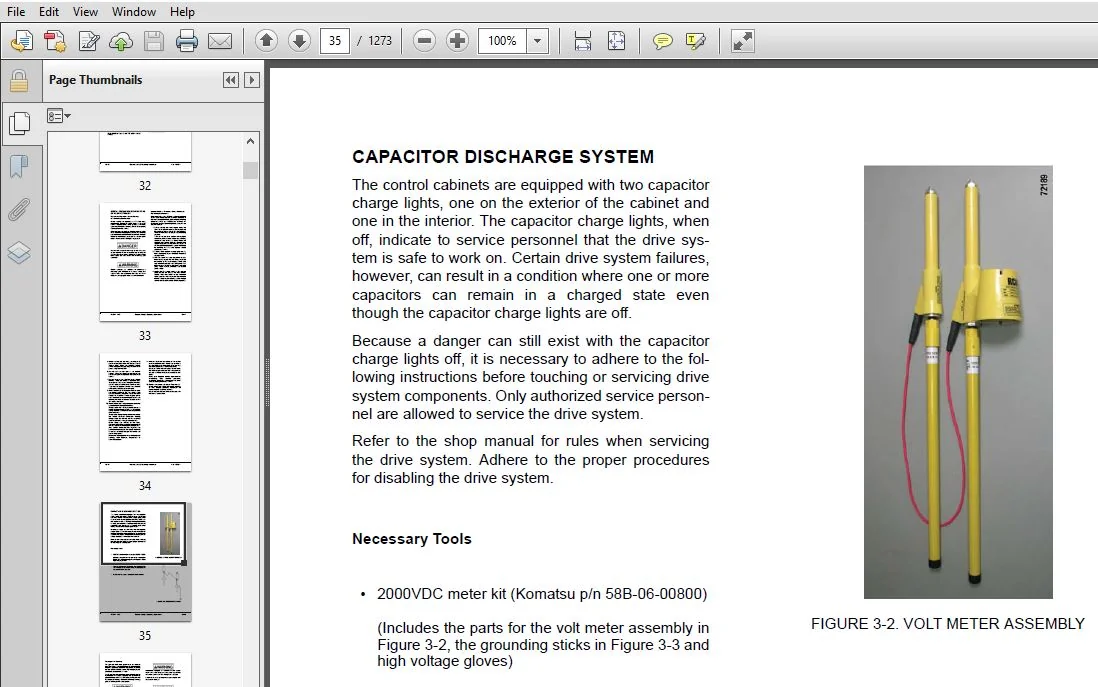Click the thumbnail scrollbar up arrow
The image size is (1098, 687).
coord(251,141)
